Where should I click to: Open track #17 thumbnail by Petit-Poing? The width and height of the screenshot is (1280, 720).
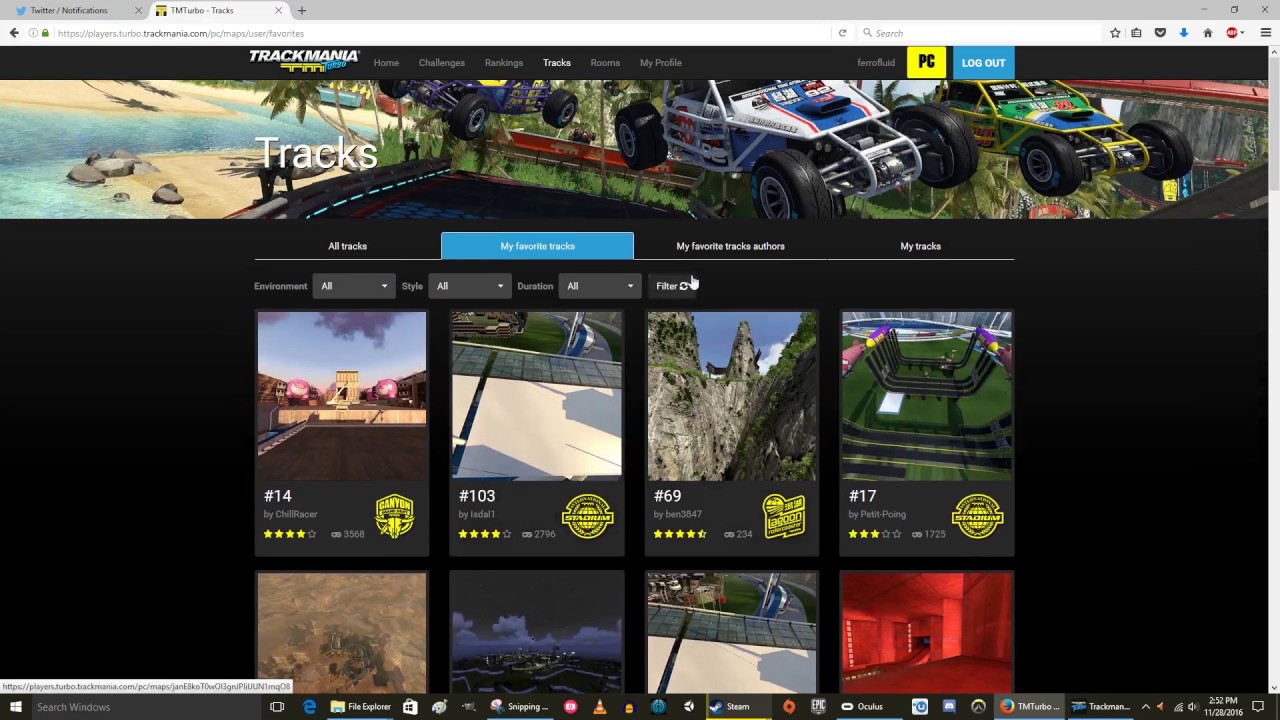(x=927, y=396)
